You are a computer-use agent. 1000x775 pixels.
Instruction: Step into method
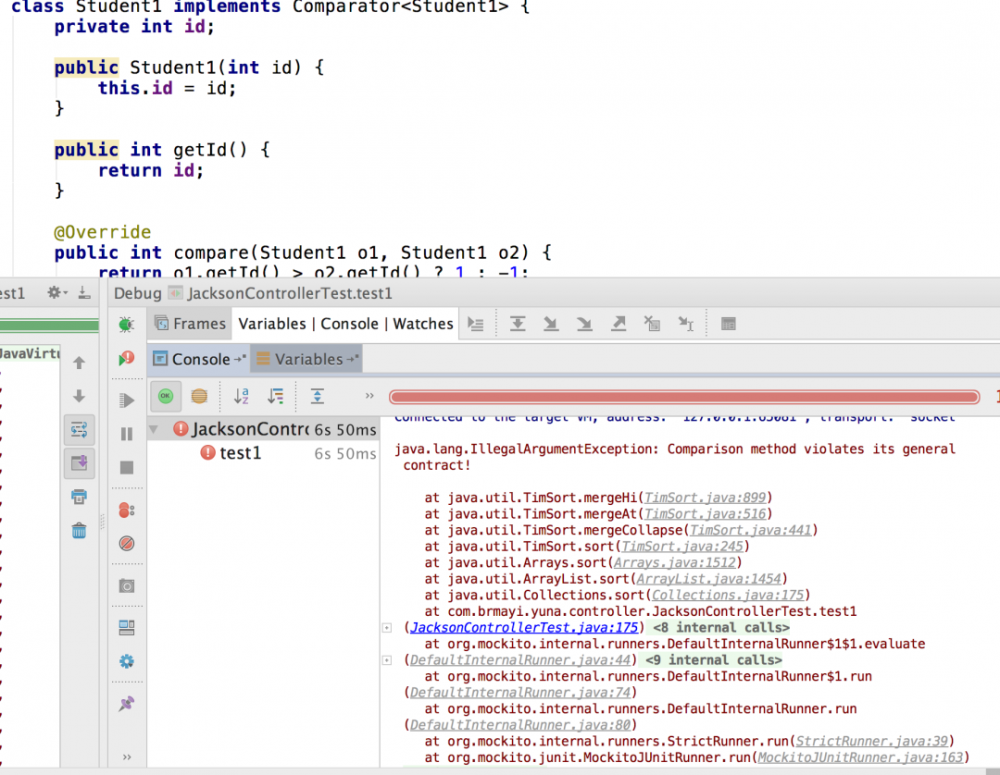pos(551,324)
